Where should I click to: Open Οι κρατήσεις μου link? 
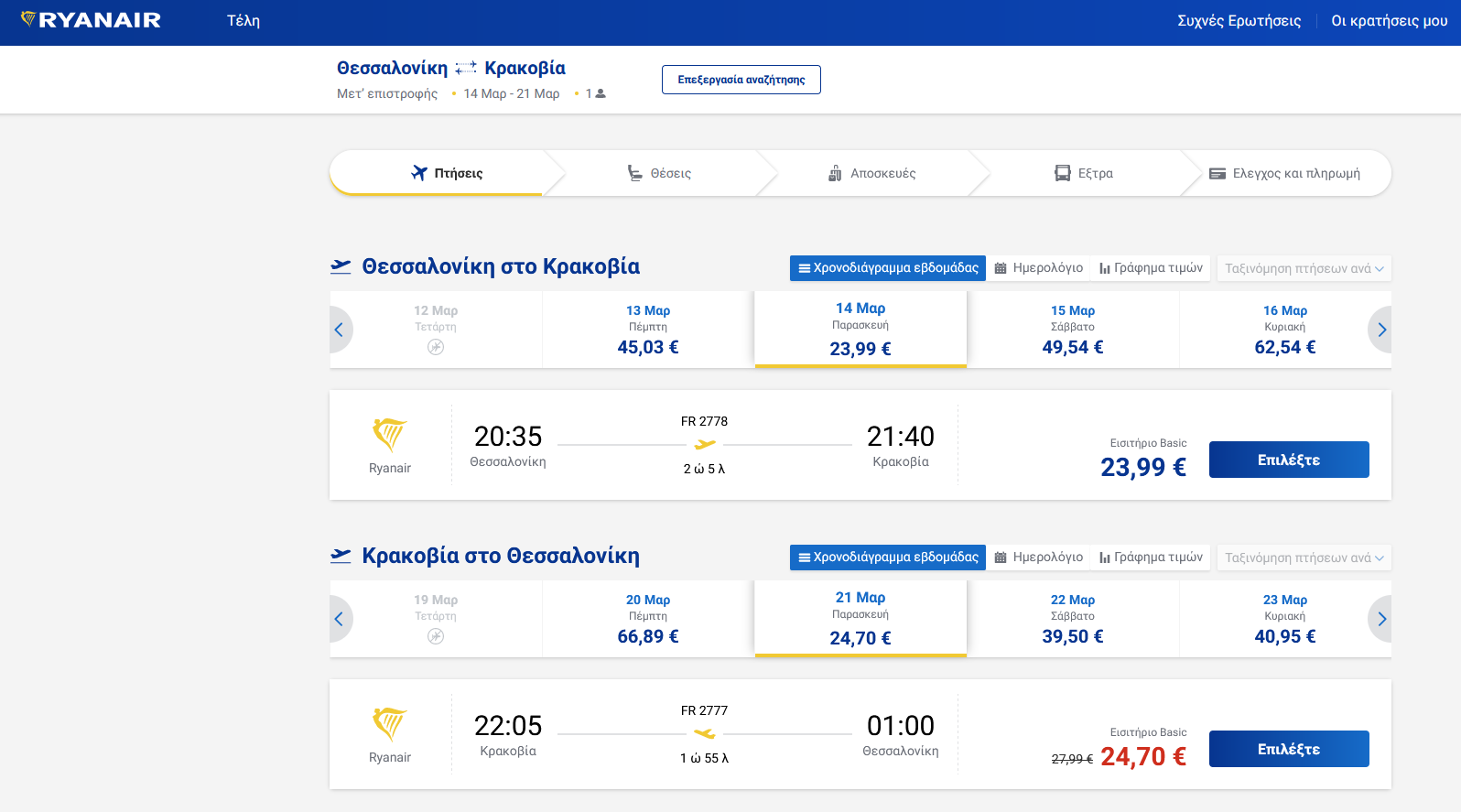click(1389, 20)
